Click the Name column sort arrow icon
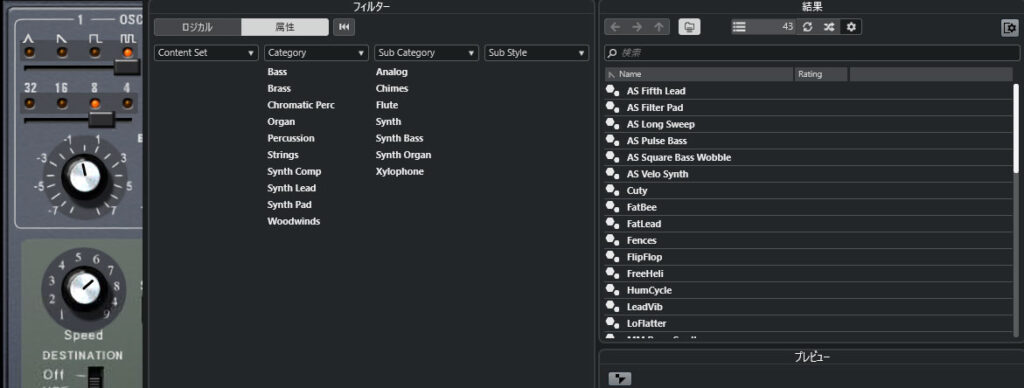This screenshot has height=388, width=1024. pyautogui.click(x=612, y=75)
